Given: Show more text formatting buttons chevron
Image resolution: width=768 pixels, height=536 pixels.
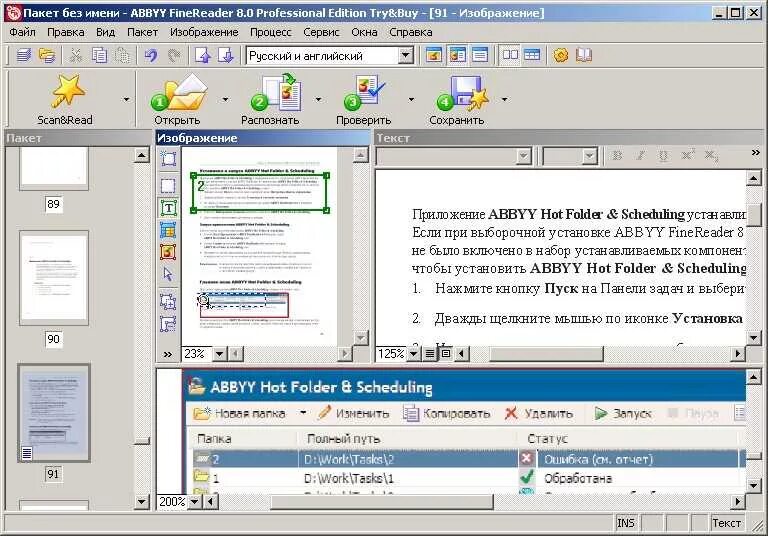Looking at the screenshot, I should 755,153.
